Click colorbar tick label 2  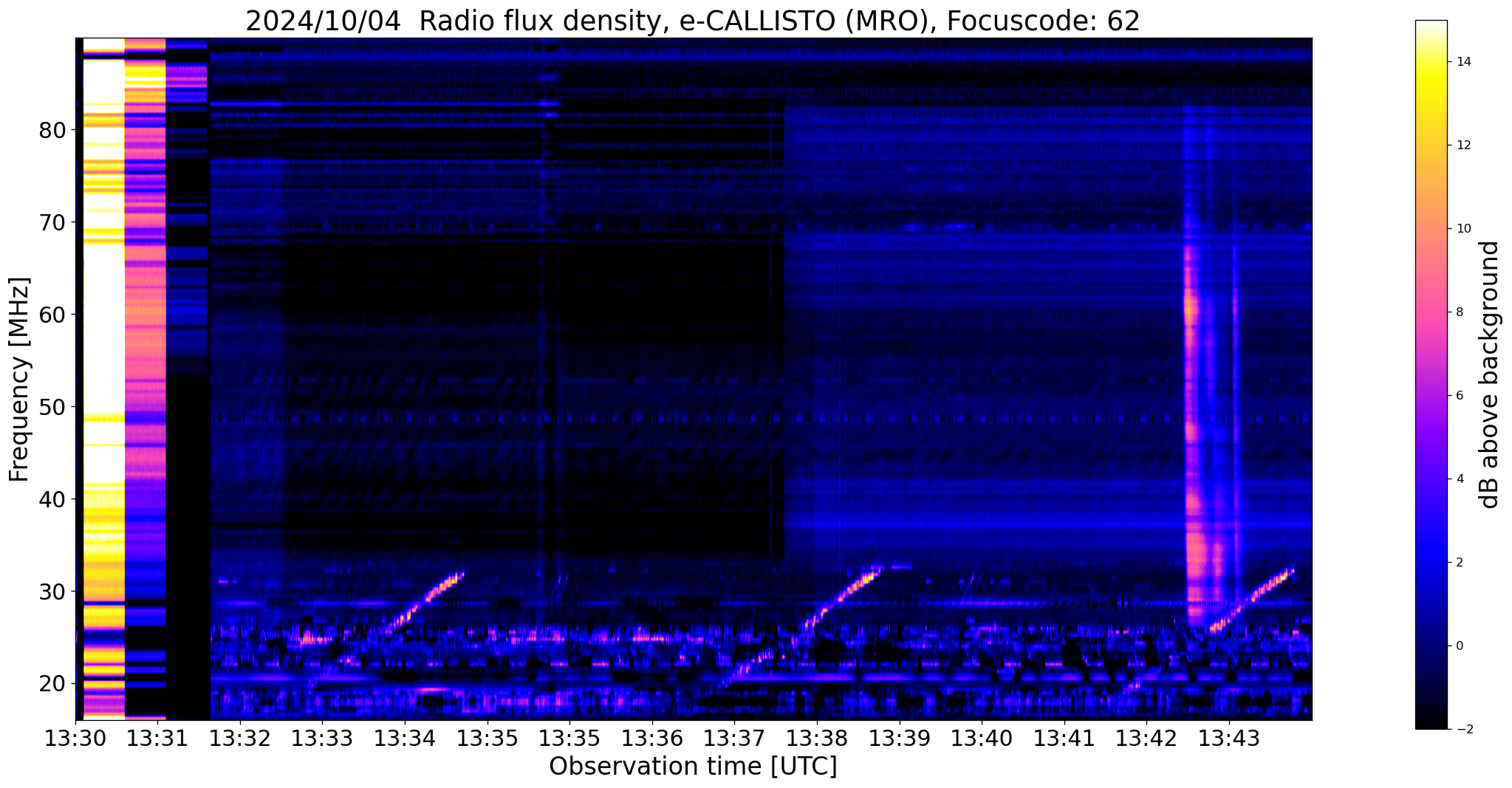1459,563
